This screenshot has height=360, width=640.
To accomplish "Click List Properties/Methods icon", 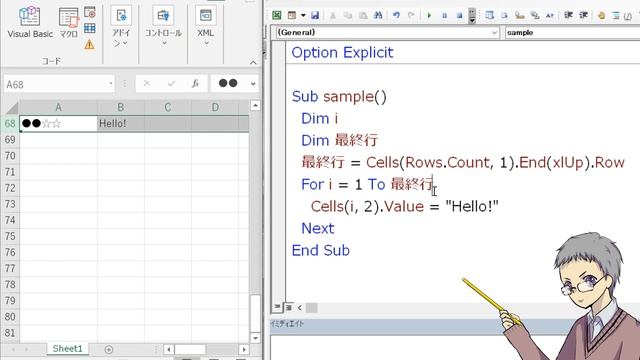I will [489, 16].
